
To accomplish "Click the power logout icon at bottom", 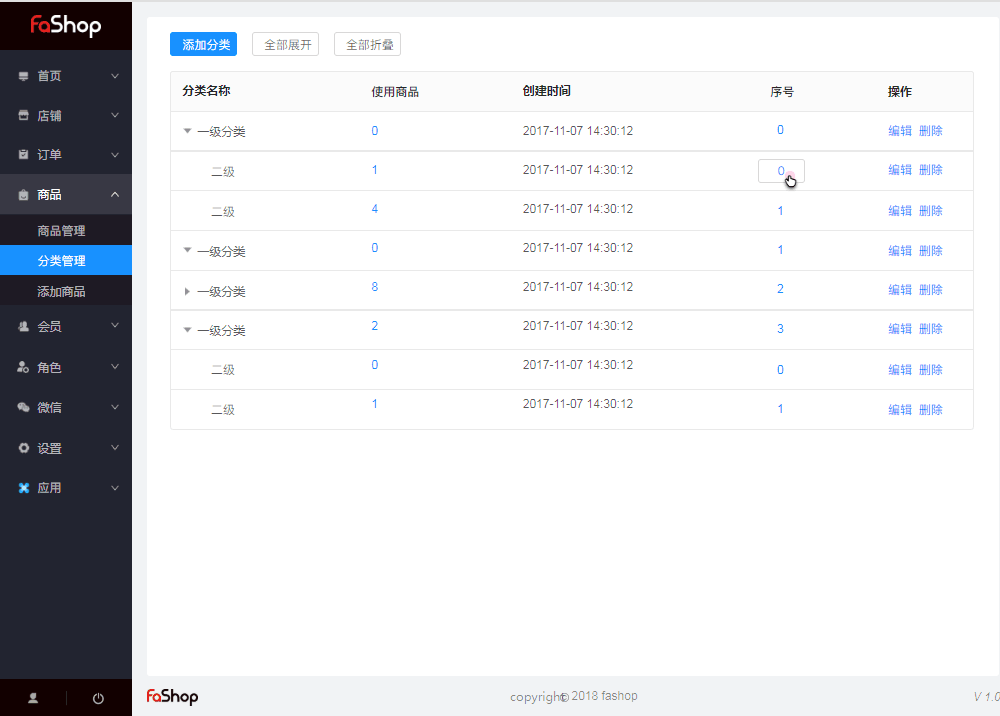I will click(x=97, y=699).
